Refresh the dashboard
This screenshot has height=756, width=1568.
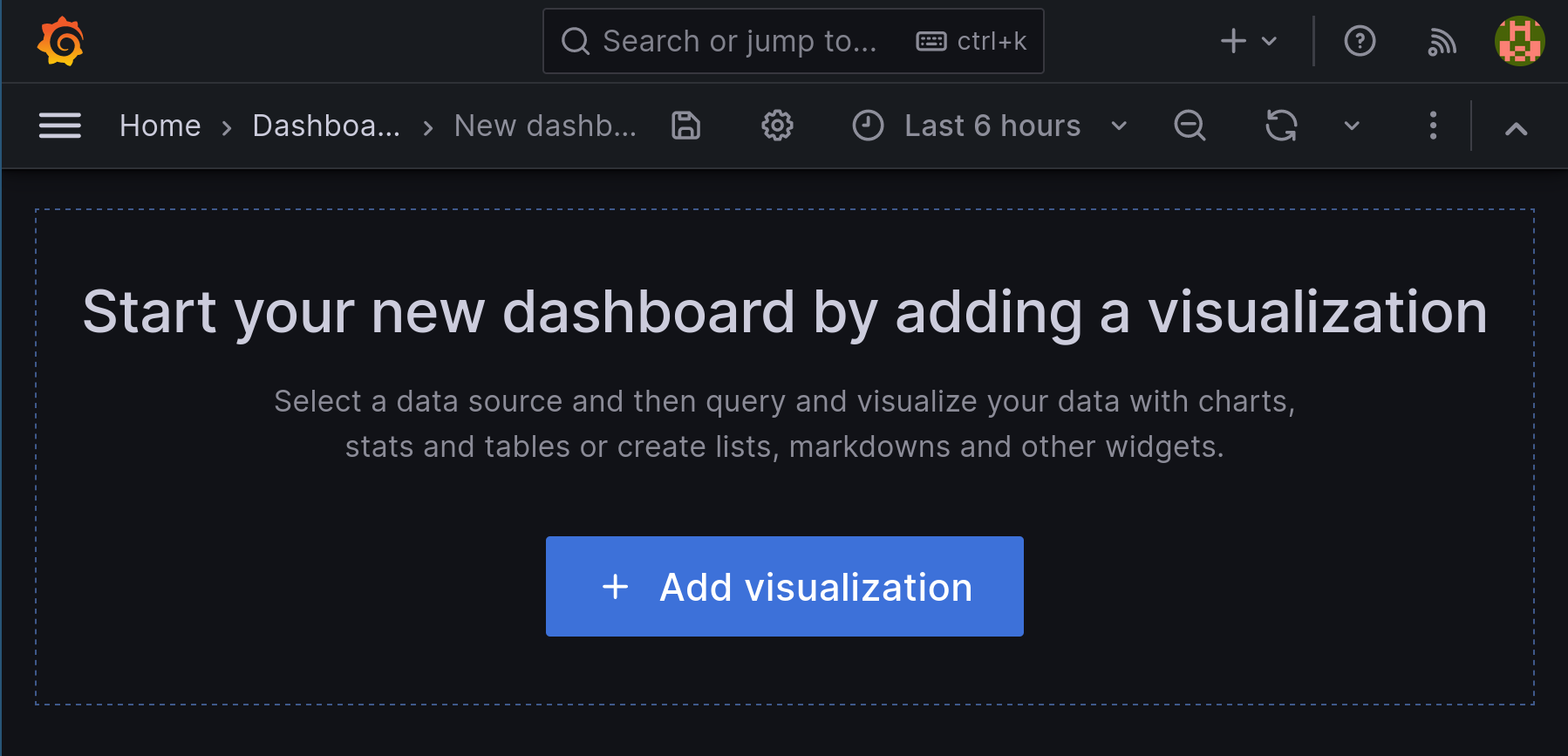click(1280, 126)
